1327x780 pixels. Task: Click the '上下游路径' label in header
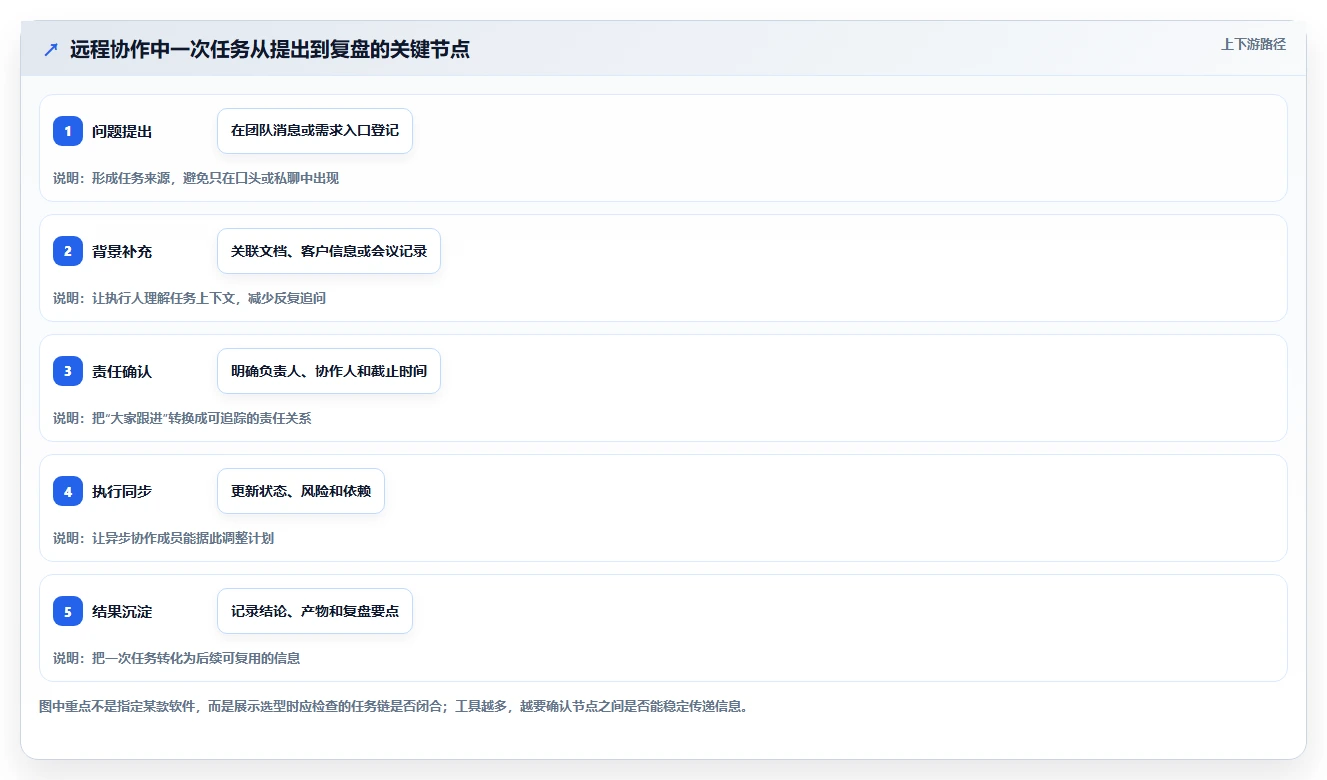pyautogui.click(x=1253, y=45)
